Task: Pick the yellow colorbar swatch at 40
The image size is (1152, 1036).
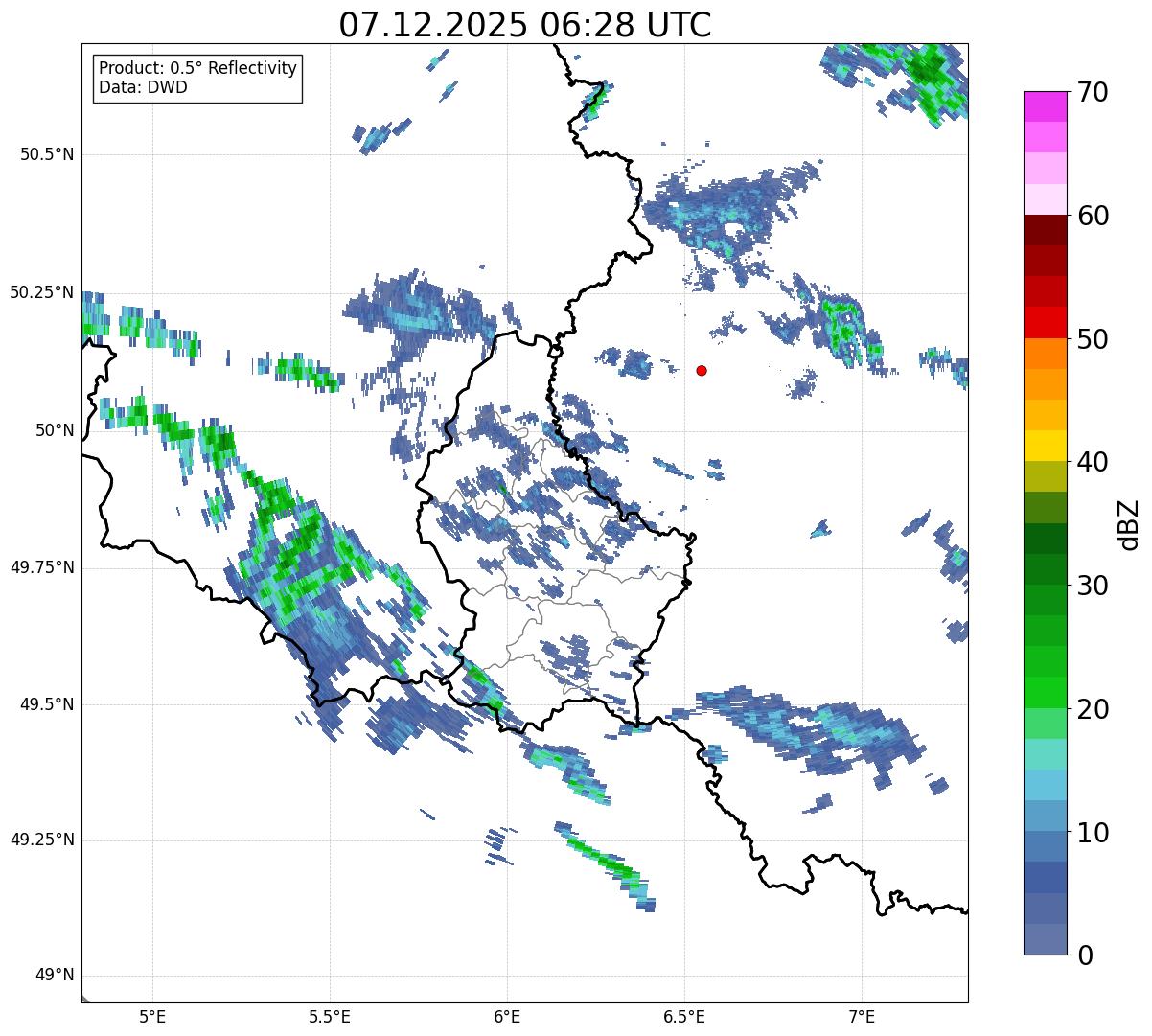Action: (x=1045, y=446)
